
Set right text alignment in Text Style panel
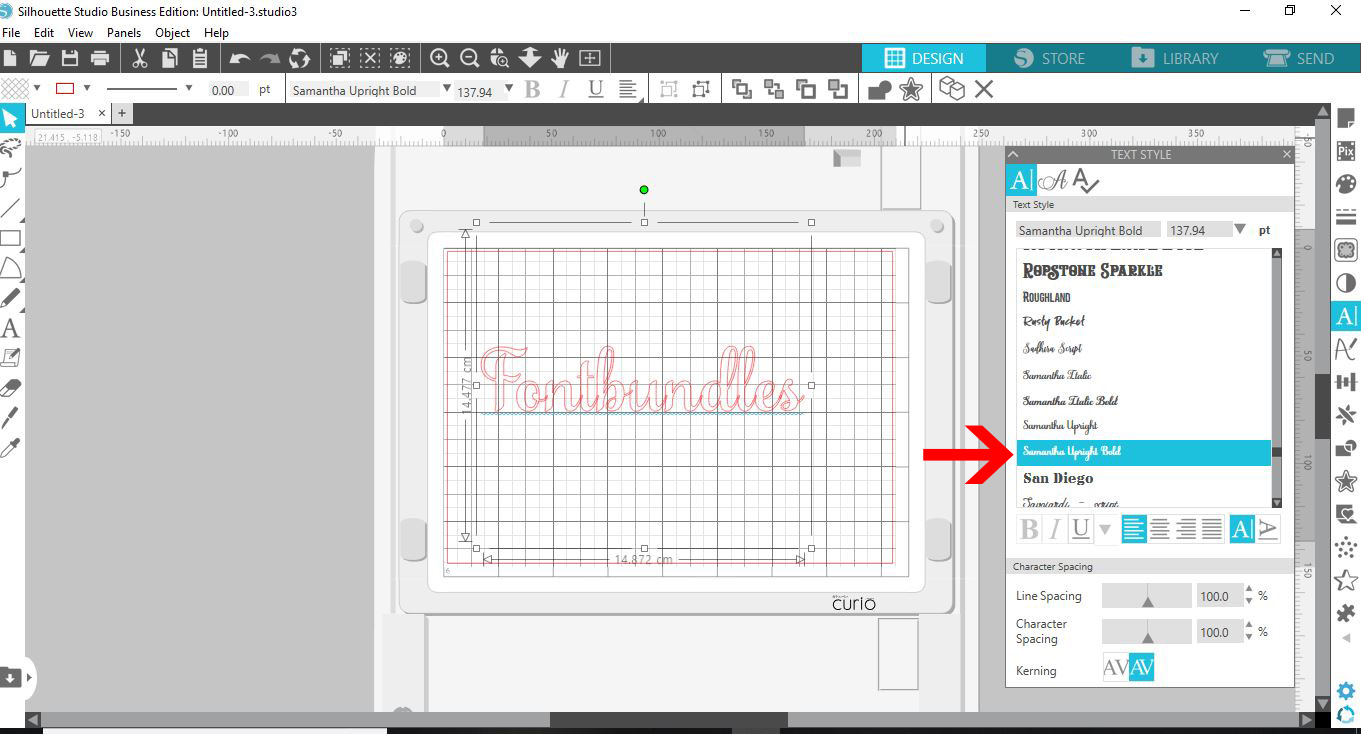1186,529
